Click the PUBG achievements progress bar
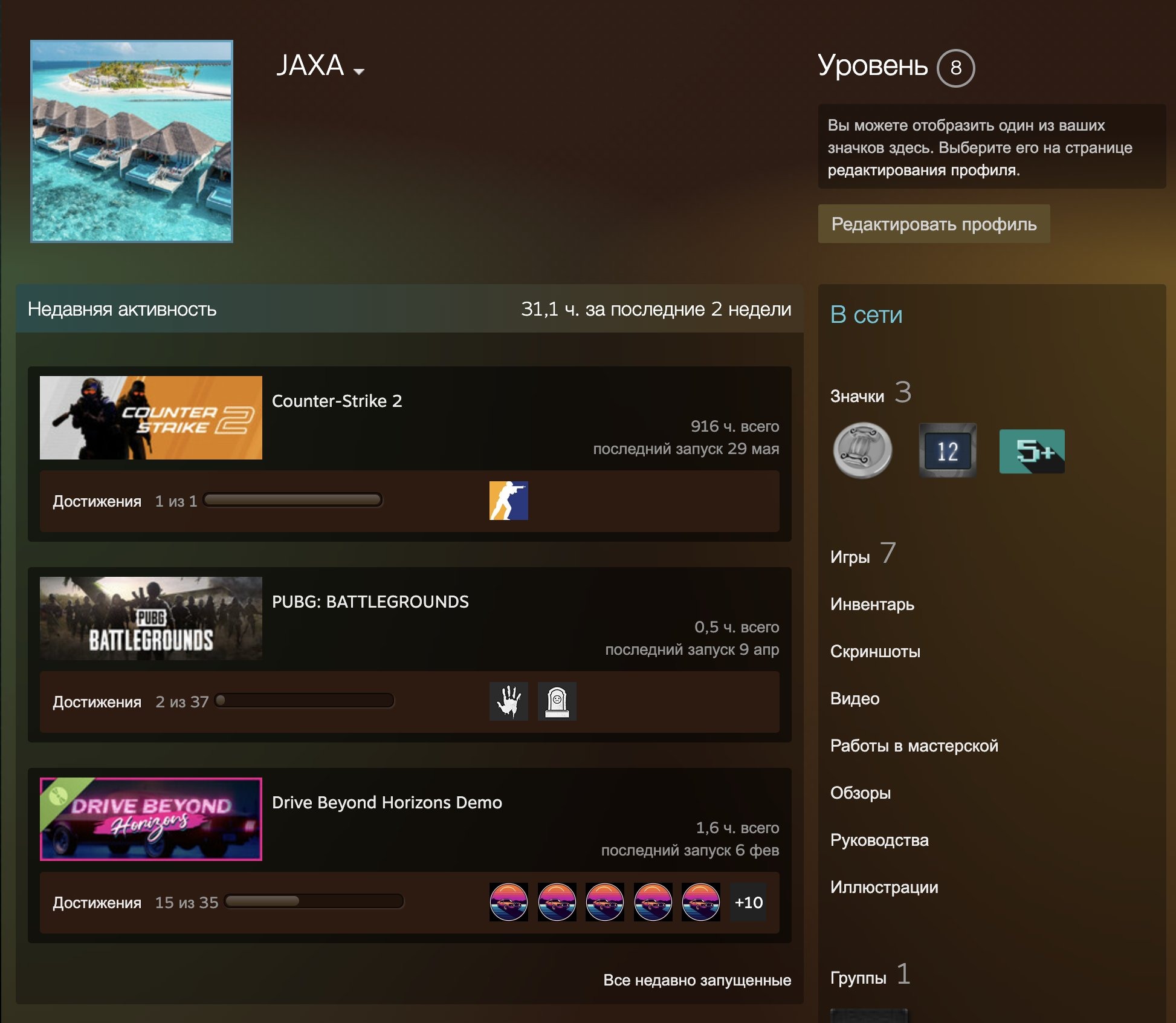 pos(305,701)
